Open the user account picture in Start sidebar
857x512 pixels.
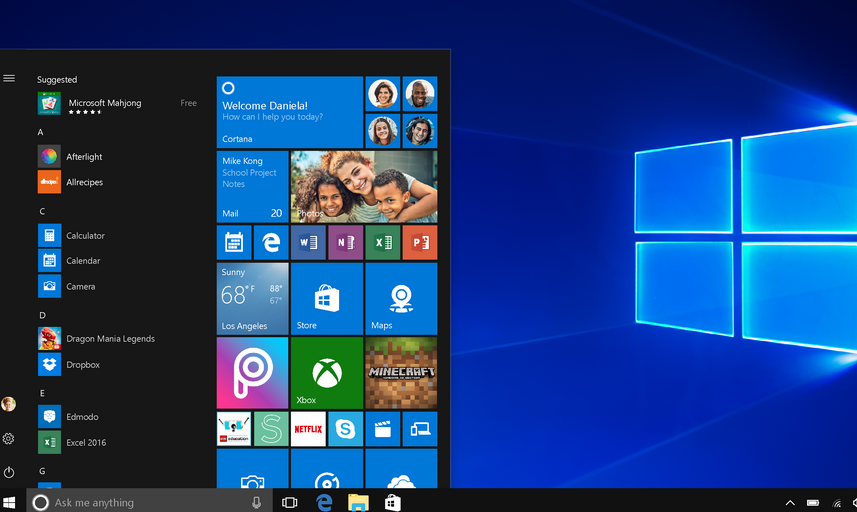[x=8, y=404]
